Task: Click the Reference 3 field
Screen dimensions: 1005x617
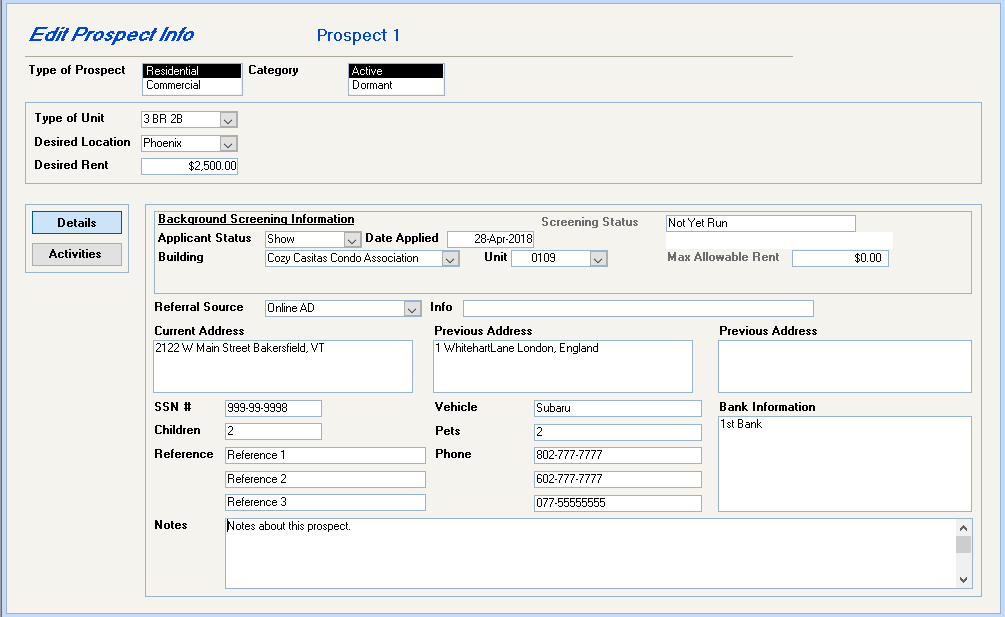Action: pyautogui.click(x=325, y=502)
